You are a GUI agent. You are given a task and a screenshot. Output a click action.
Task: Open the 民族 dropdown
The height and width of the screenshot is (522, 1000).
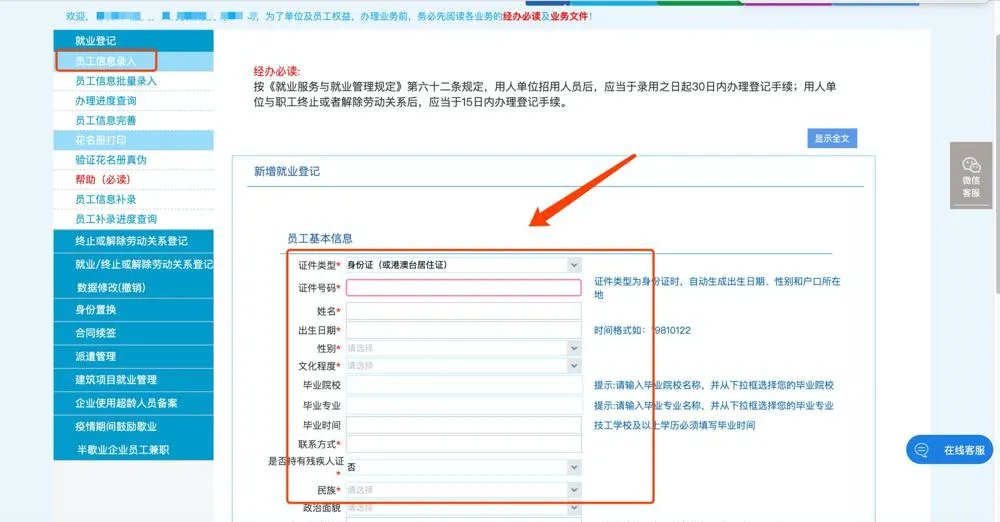(464, 490)
